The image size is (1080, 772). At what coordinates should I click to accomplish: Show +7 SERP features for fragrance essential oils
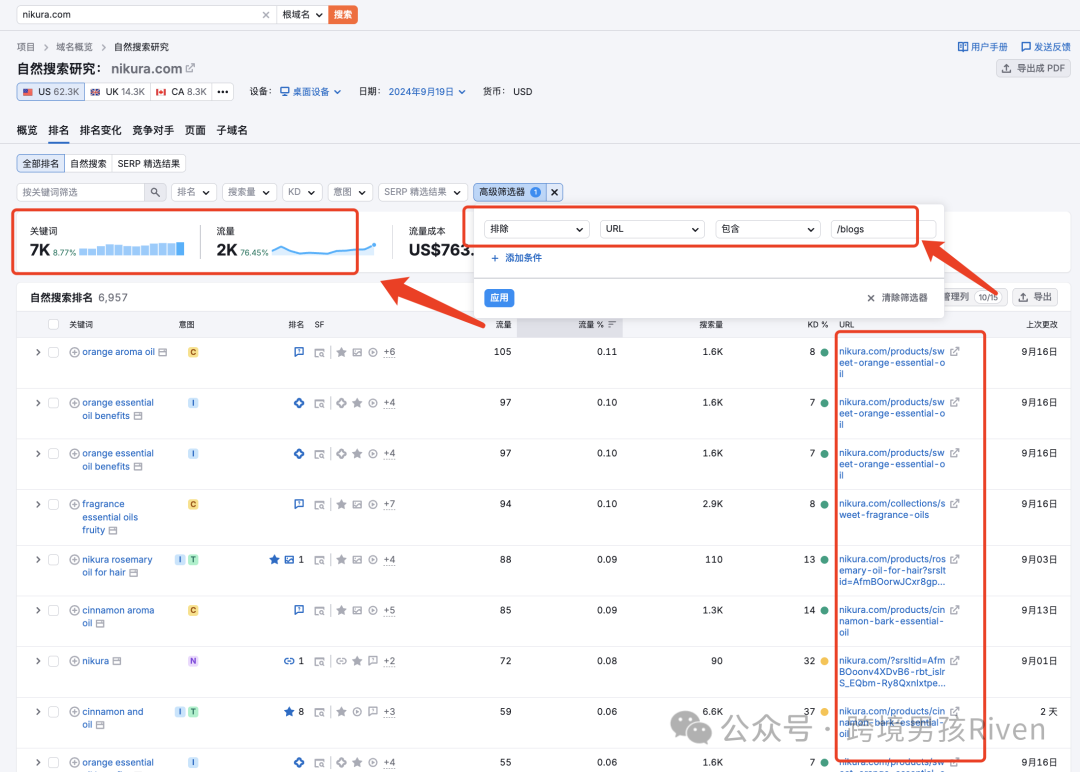(x=389, y=504)
